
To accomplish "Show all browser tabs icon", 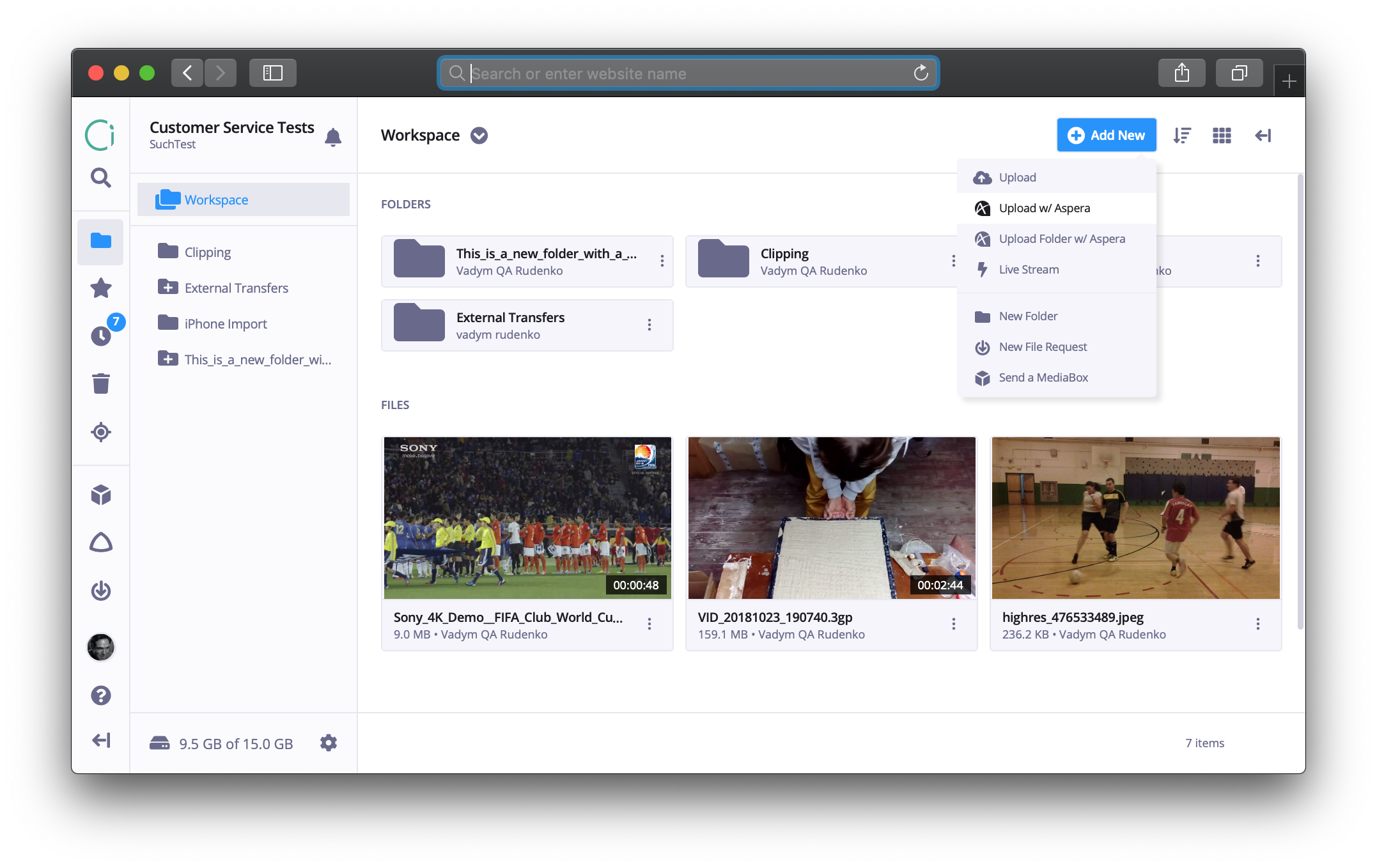I will coord(1239,73).
